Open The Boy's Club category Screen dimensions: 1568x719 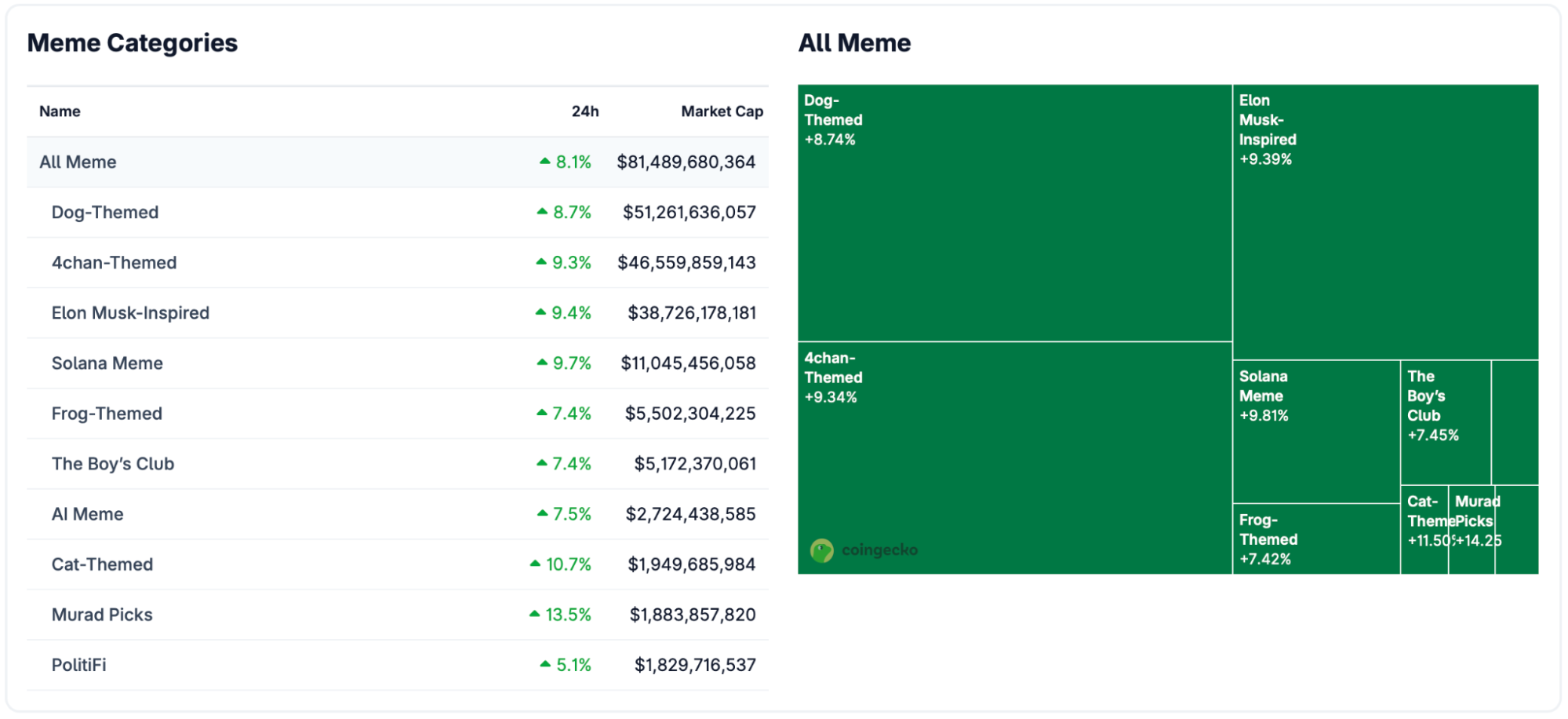[113, 464]
